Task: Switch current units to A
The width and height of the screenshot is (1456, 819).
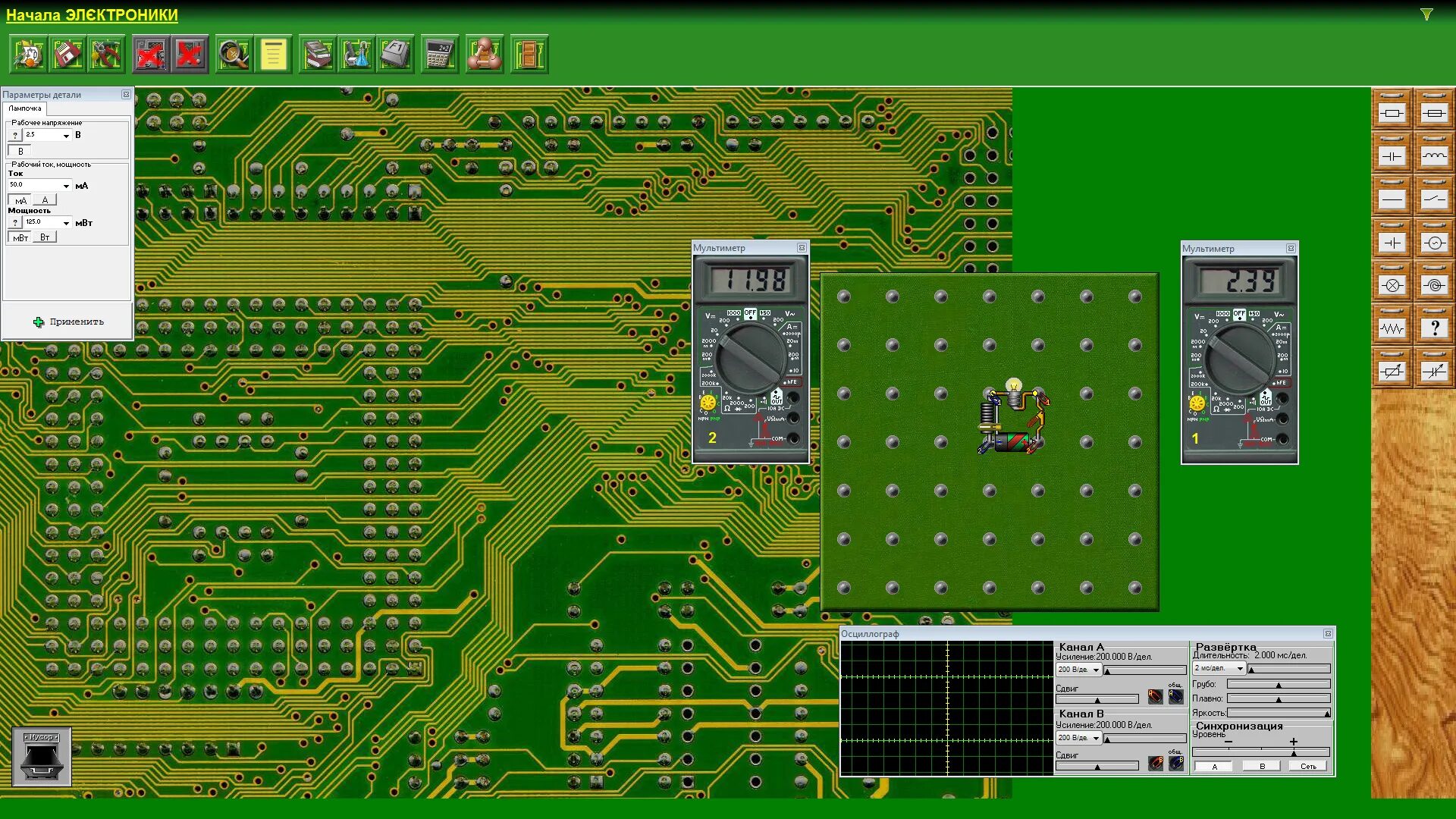Action: pos(45,200)
